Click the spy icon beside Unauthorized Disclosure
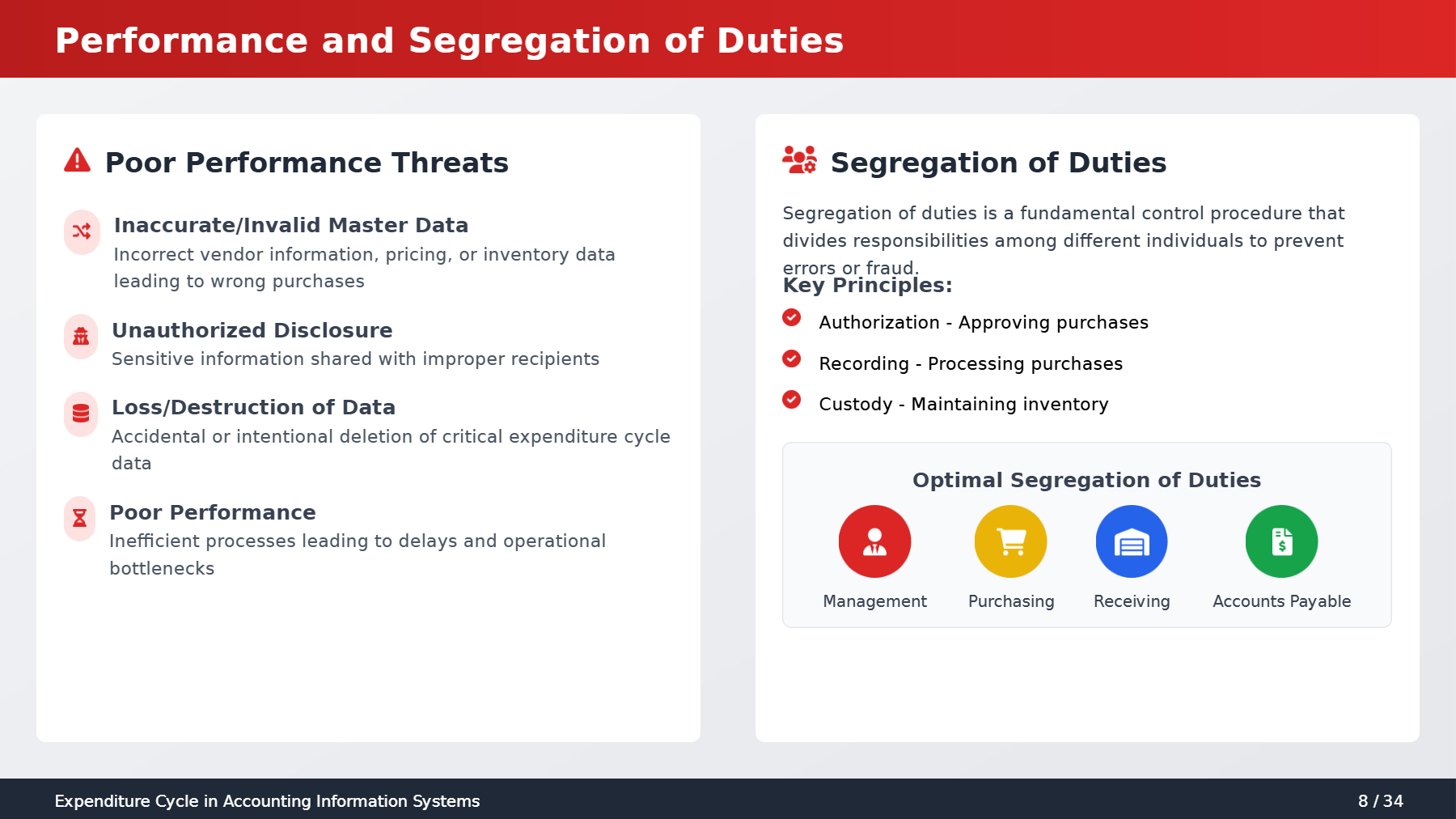Viewport: 1456px width, 819px height. (81, 337)
